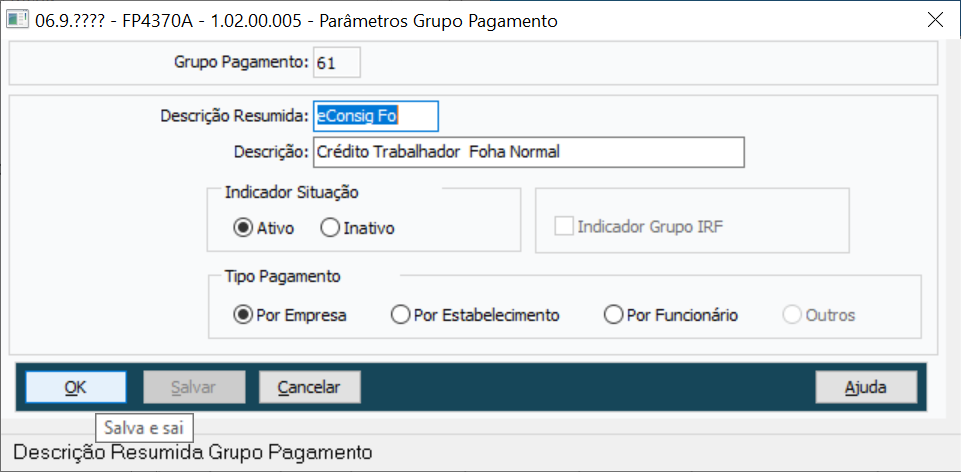Viewport: 961px width, 472px height.
Task: Focus the Descrição Resumida text field
Action: point(376,116)
